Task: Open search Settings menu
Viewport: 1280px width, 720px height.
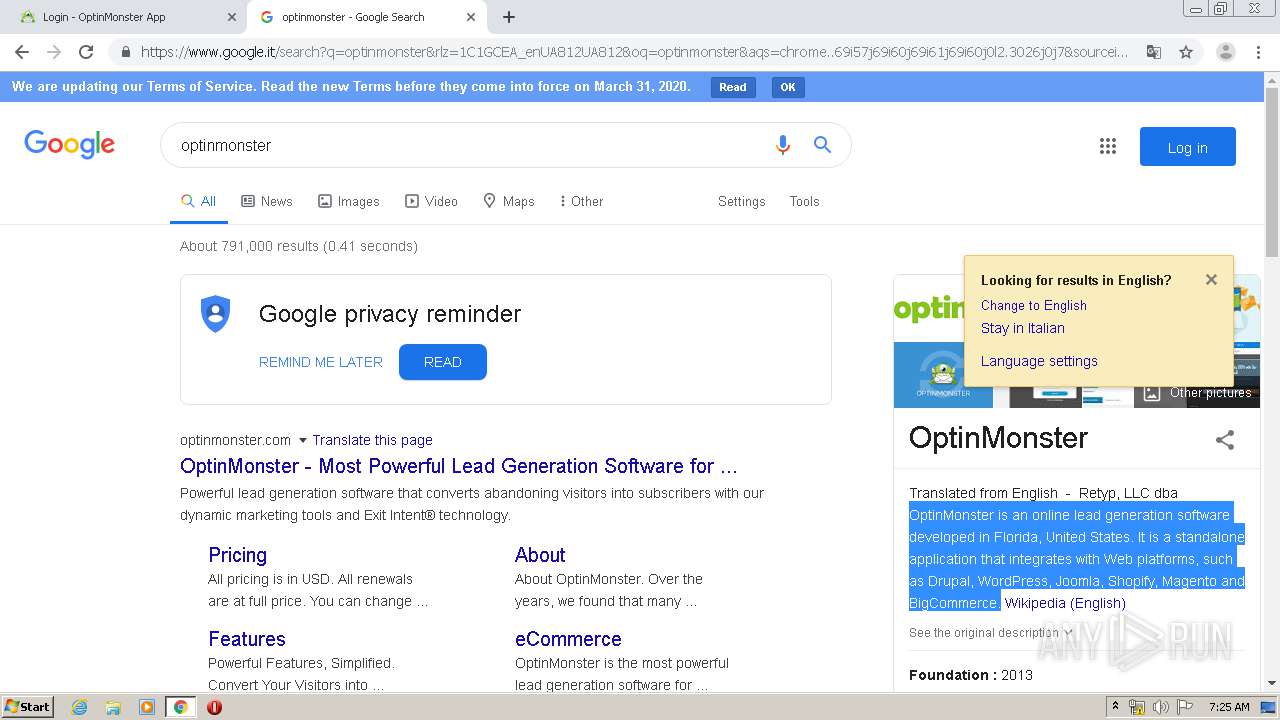Action: click(741, 201)
